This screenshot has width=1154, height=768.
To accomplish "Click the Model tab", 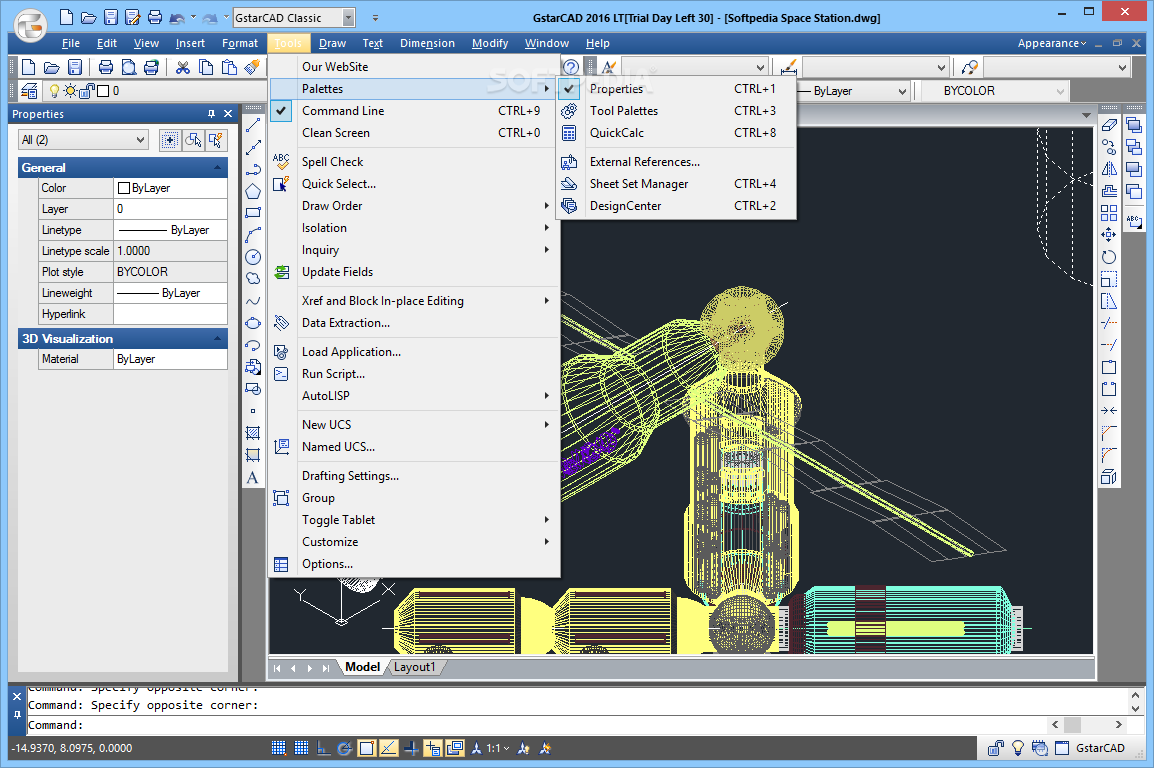I will (x=363, y=667).
